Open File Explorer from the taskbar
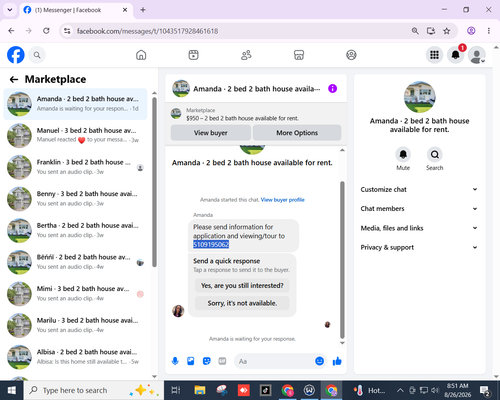This screenshot has height=400, width=500. [200, 390]
